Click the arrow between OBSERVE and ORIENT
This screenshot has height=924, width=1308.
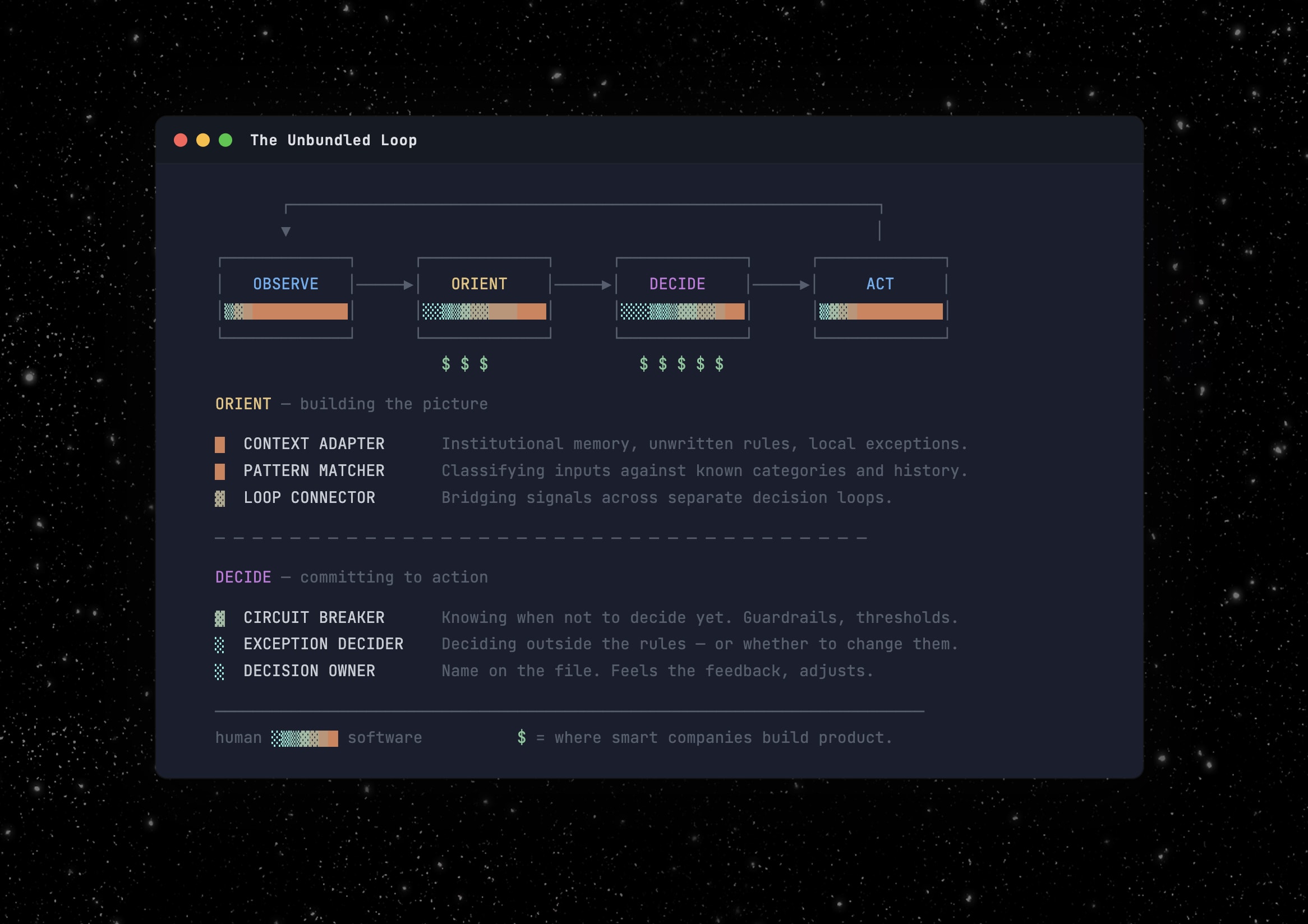coord(385,285)
